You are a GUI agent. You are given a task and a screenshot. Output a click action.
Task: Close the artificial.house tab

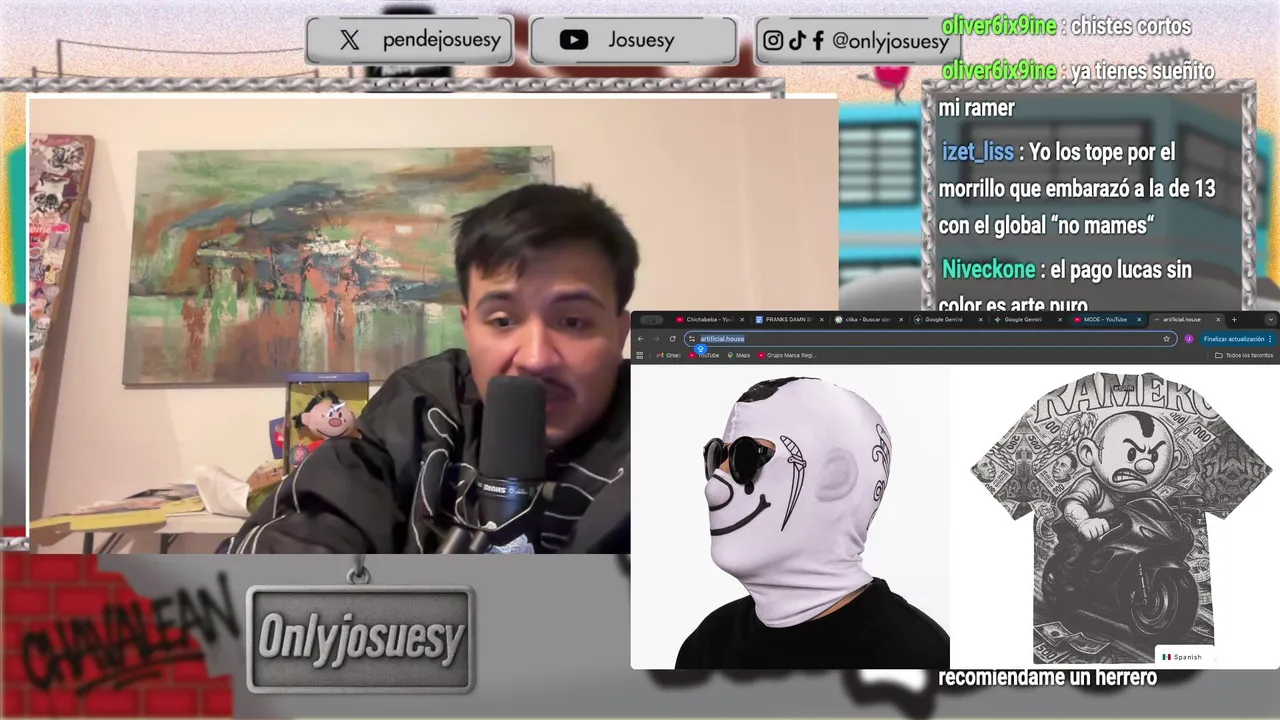tap(1218, 319)
